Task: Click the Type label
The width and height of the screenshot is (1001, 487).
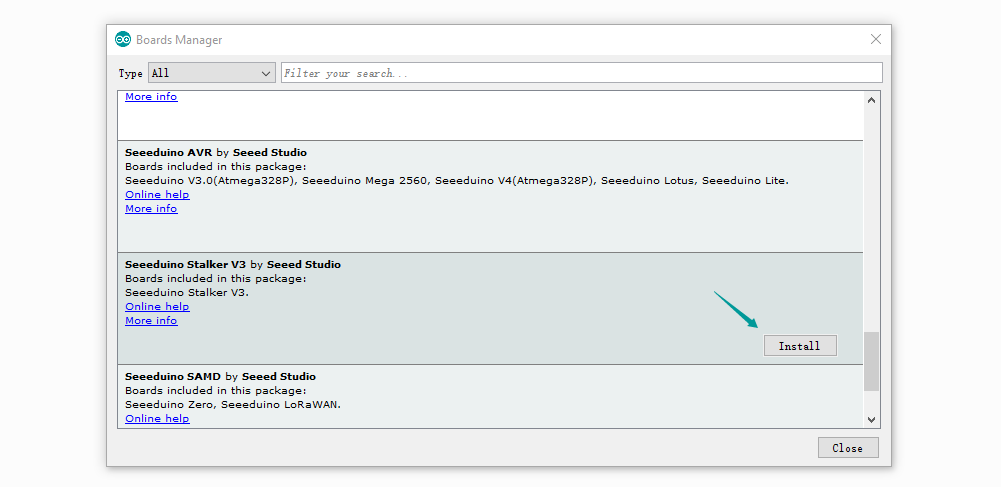Action: click(x=131, y=73)
